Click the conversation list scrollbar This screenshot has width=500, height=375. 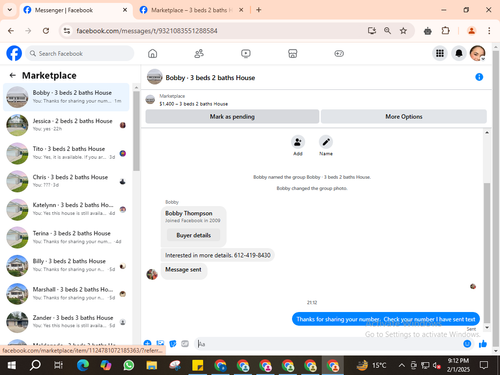(136, 131)
